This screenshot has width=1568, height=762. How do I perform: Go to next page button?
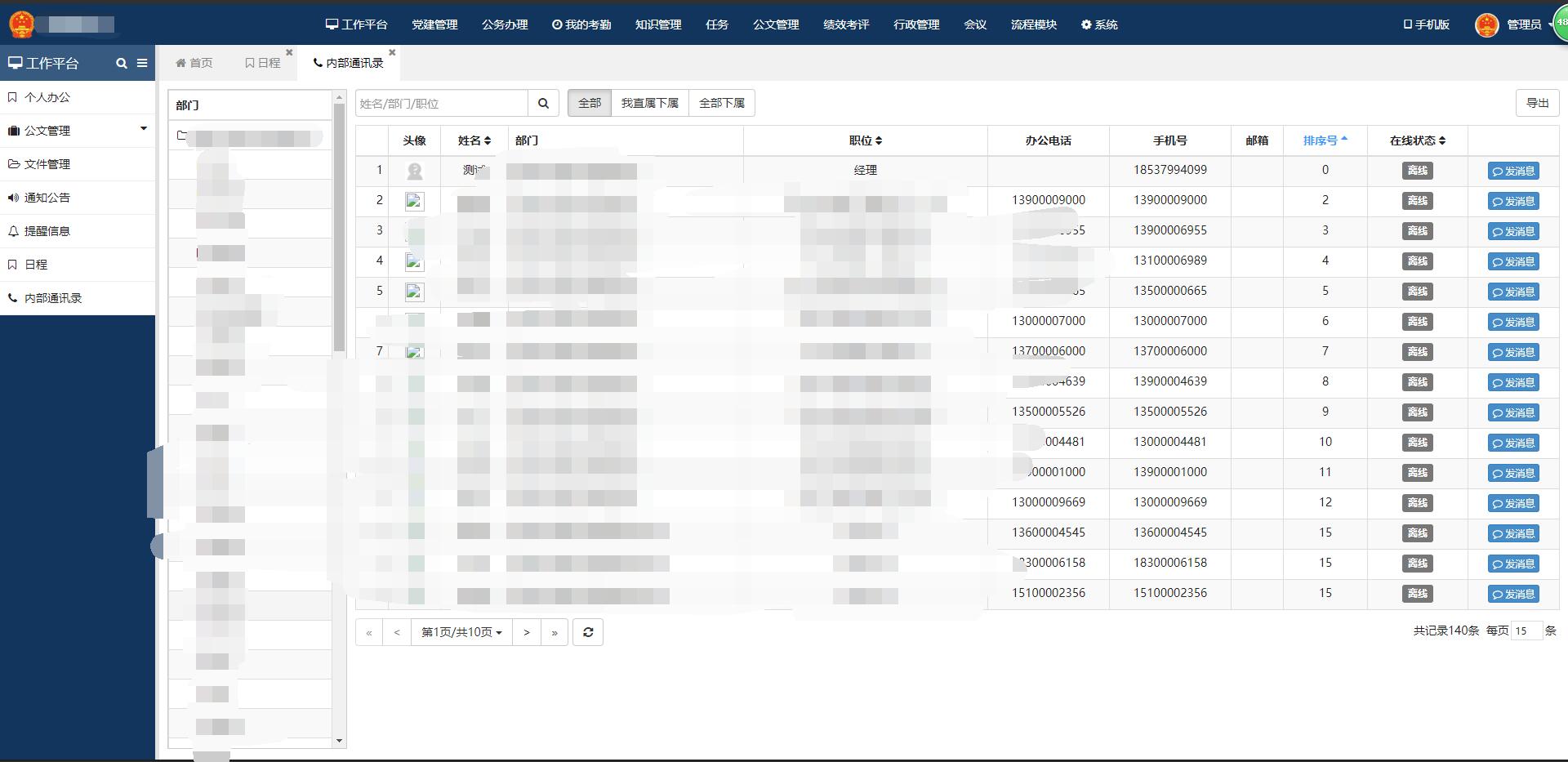coord(527,632)
